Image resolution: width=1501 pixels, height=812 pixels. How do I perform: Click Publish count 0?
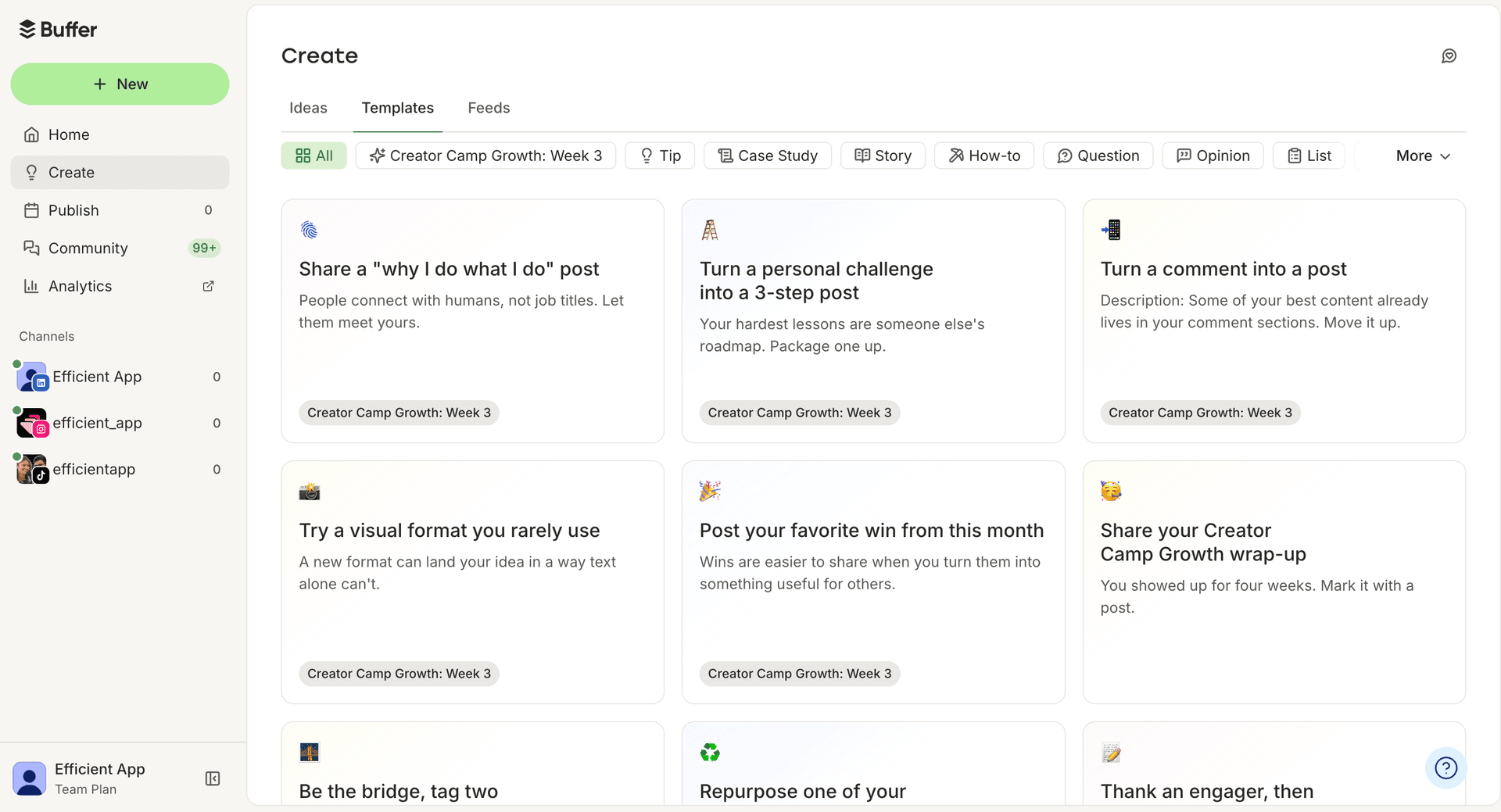click(x=208, y=210)
